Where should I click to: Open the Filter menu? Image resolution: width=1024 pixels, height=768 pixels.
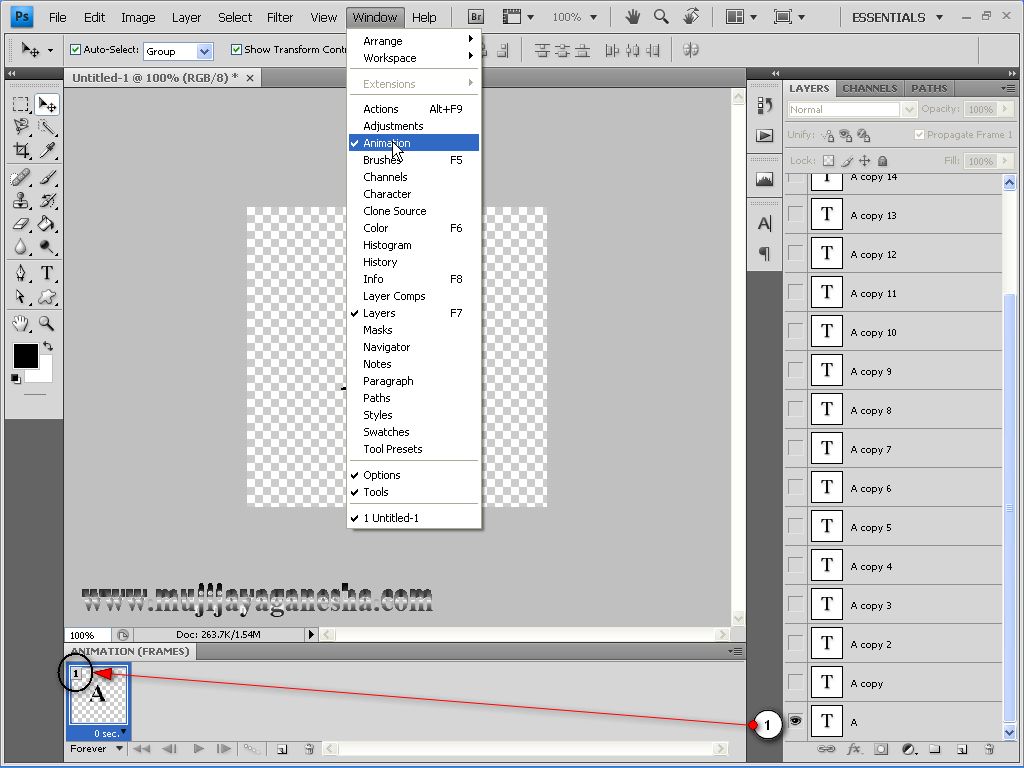click(280, 18)
